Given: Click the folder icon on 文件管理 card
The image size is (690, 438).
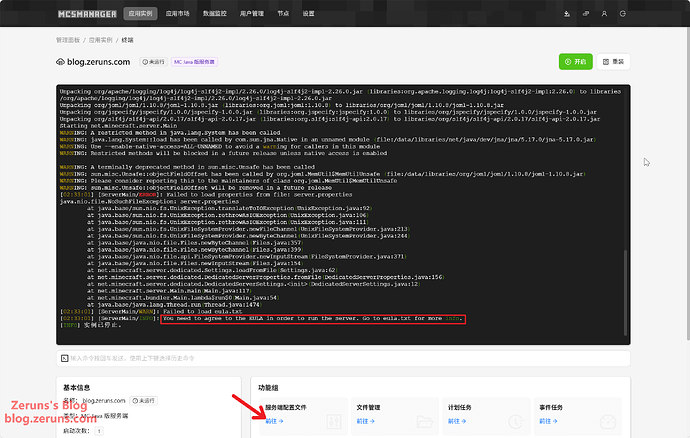Looking at the screenshot, I should tap(425, 422).
